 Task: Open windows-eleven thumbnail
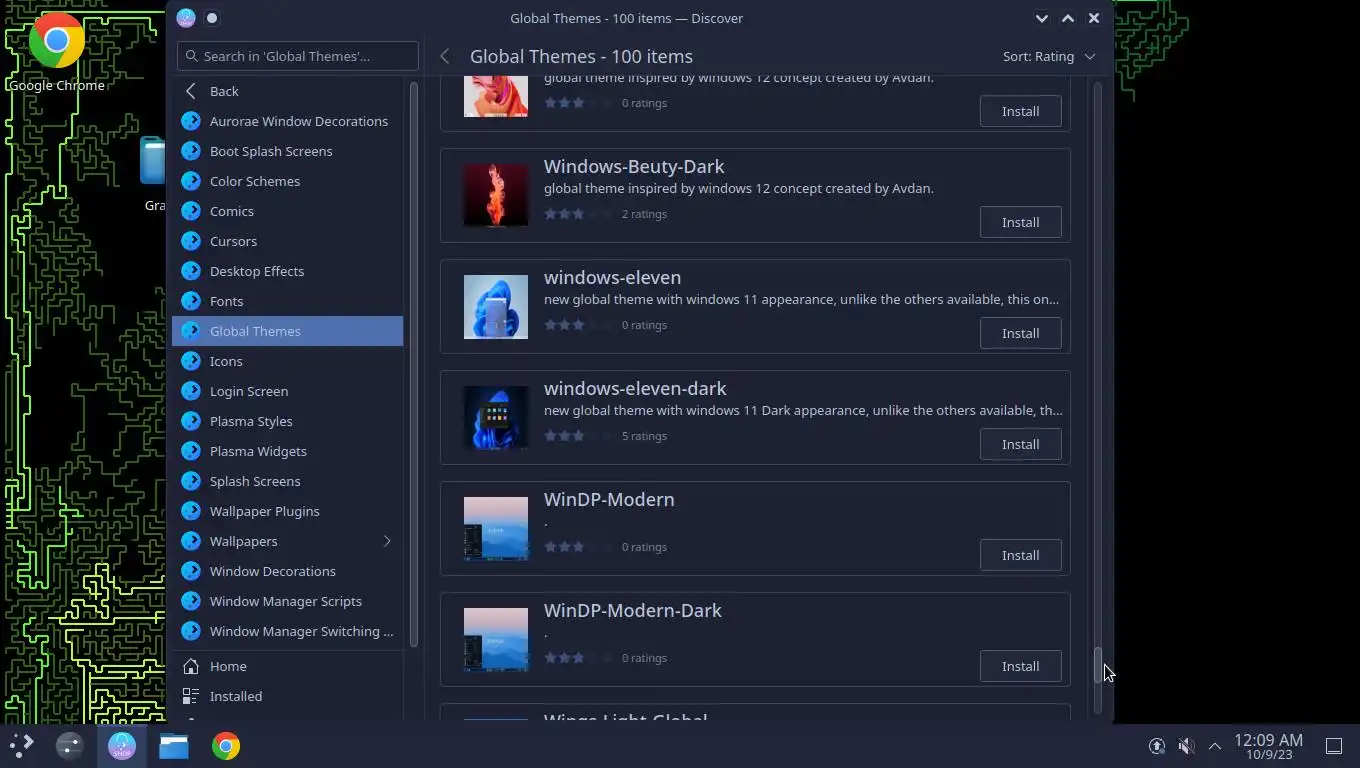pyautogui.click(x=496, y=306)
